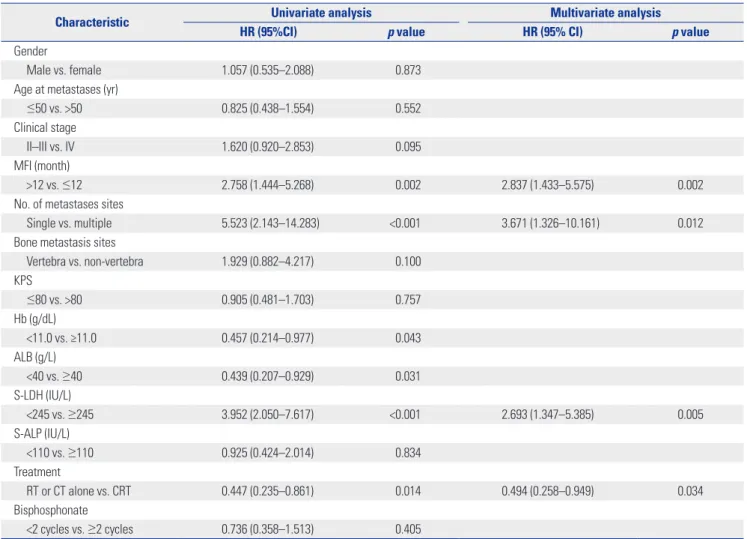
Task: Click p value 0.757
Action: tap(408, 300)
